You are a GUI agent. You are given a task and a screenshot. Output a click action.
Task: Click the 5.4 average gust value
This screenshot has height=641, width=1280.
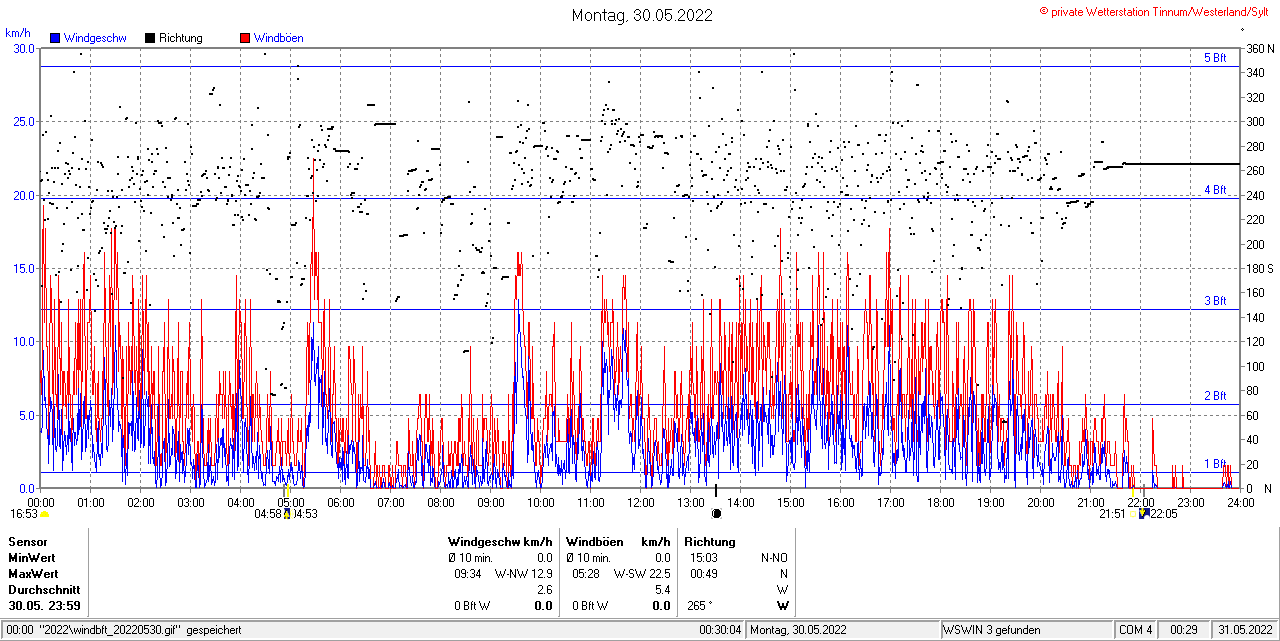click(662, 590)
